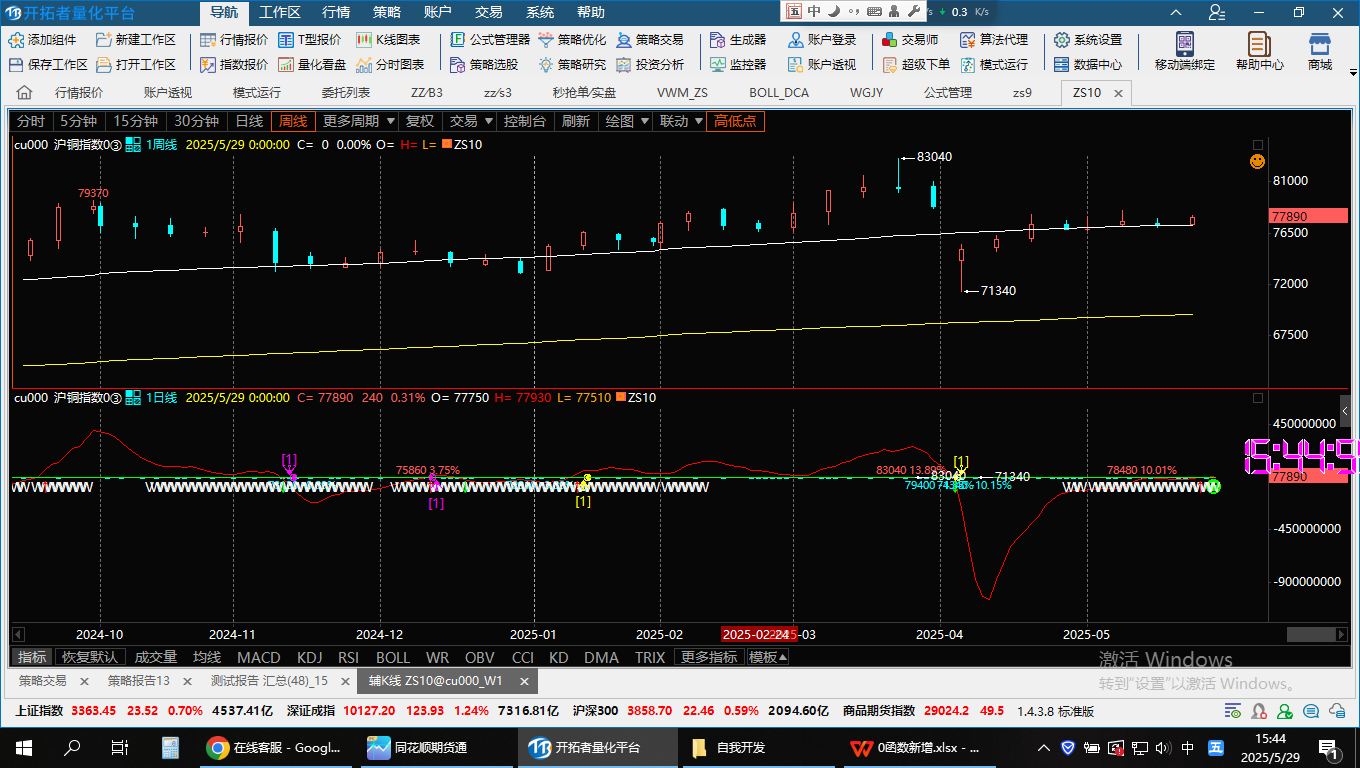Click 打开工作区 open workspace icon
This screenshot has width=1360, height=768.
104,64
